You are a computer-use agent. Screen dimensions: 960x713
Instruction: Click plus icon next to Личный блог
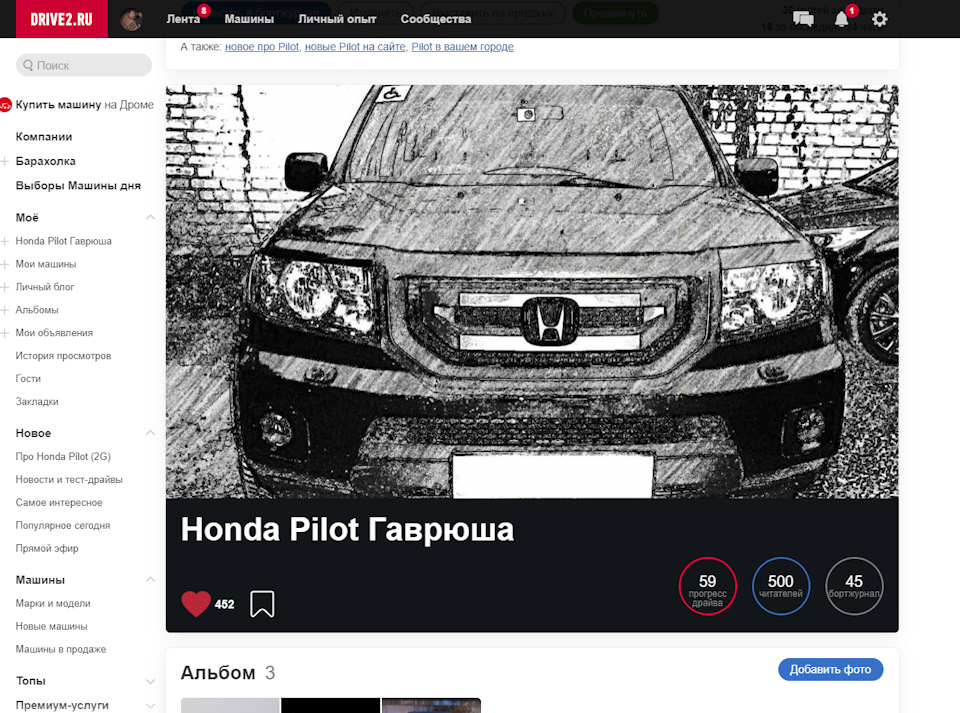point(4,287)
